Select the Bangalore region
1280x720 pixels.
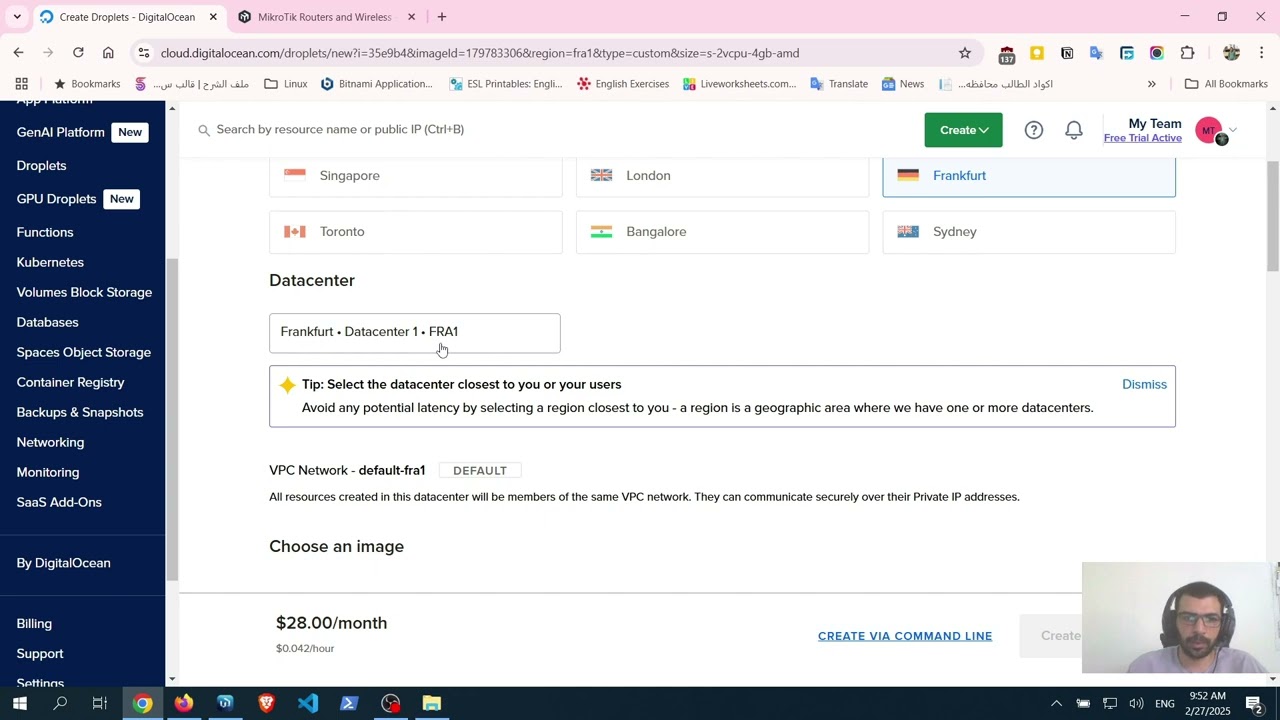722,232
